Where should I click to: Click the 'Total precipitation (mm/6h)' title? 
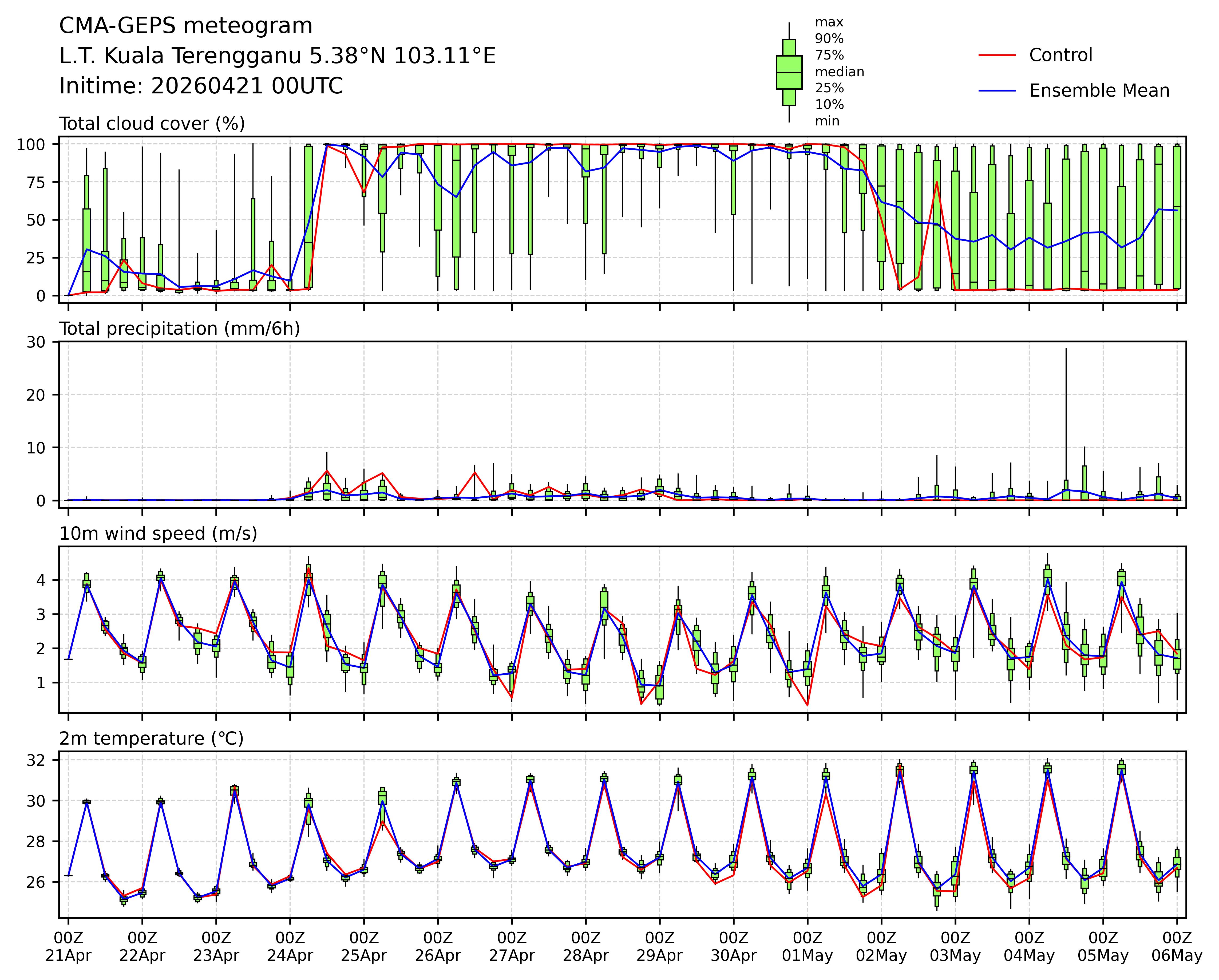179,329
